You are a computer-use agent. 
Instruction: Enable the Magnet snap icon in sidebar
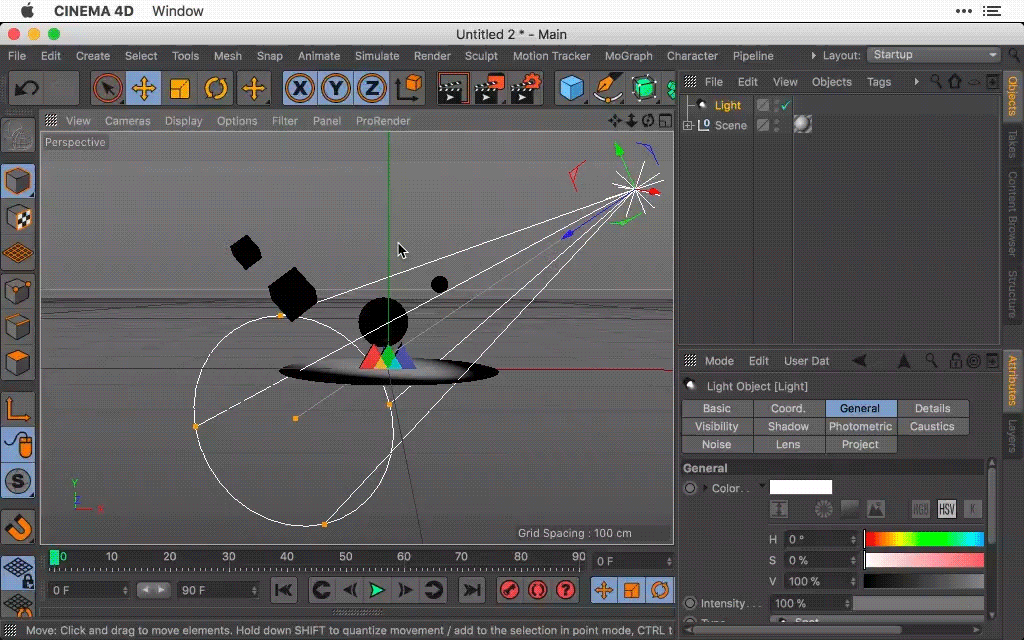(18, 527)
